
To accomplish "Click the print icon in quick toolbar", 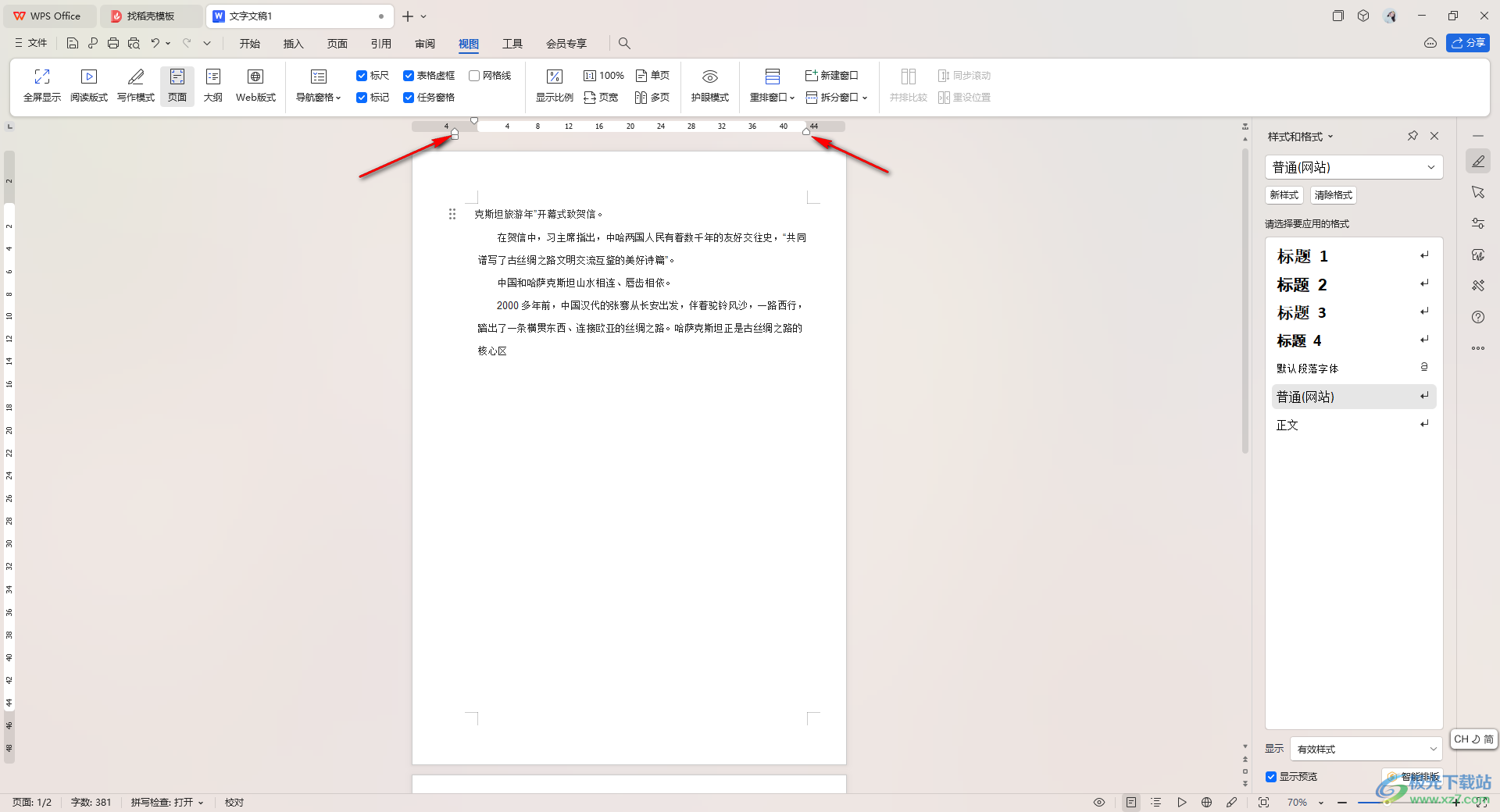I will coord(113,43).
